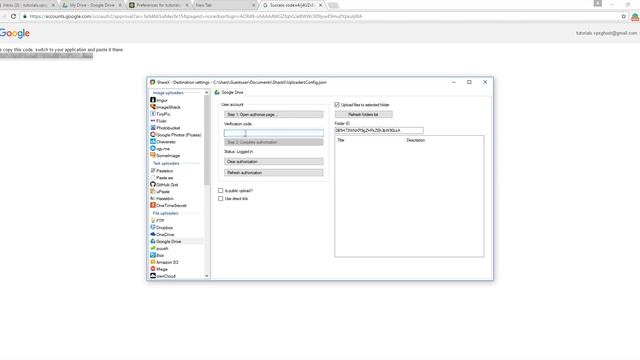Open the ownCloud uploader icon
Image resolution: width=640 pixels, height=360 pixels.
click(x=153, y=276)
